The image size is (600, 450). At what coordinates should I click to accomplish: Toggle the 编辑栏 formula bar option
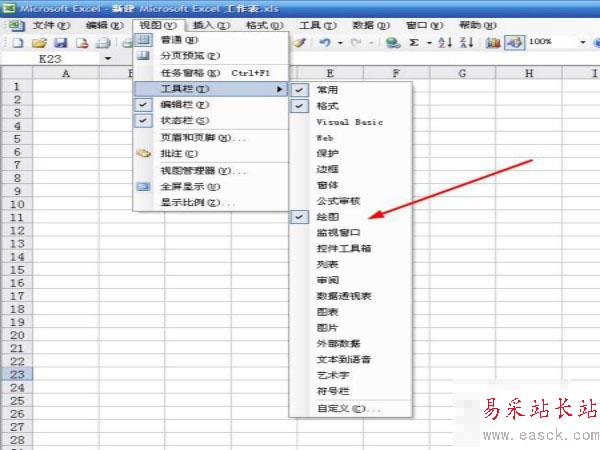click(210, 104)
